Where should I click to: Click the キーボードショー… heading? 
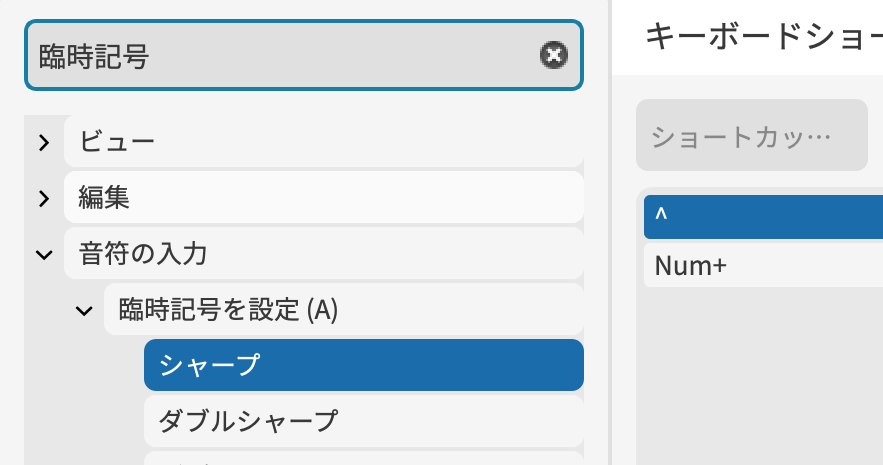coord(762,37)
